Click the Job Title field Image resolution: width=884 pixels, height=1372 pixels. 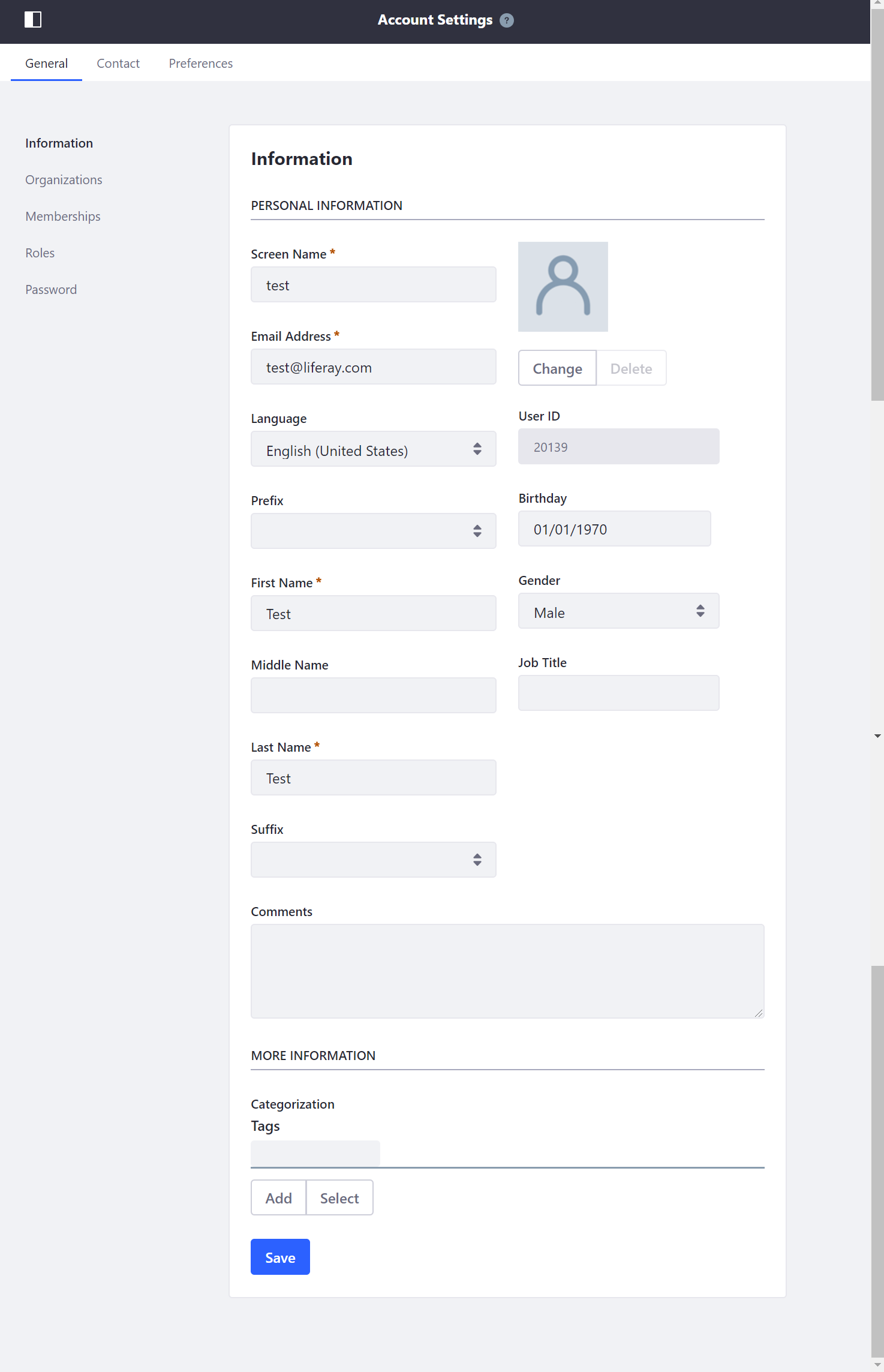point(618,693)
